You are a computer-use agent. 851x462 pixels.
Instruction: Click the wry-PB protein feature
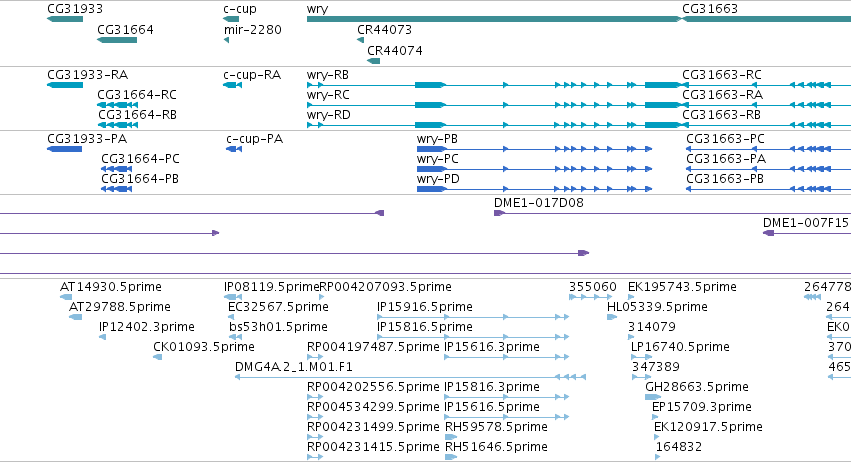[534, 149]
